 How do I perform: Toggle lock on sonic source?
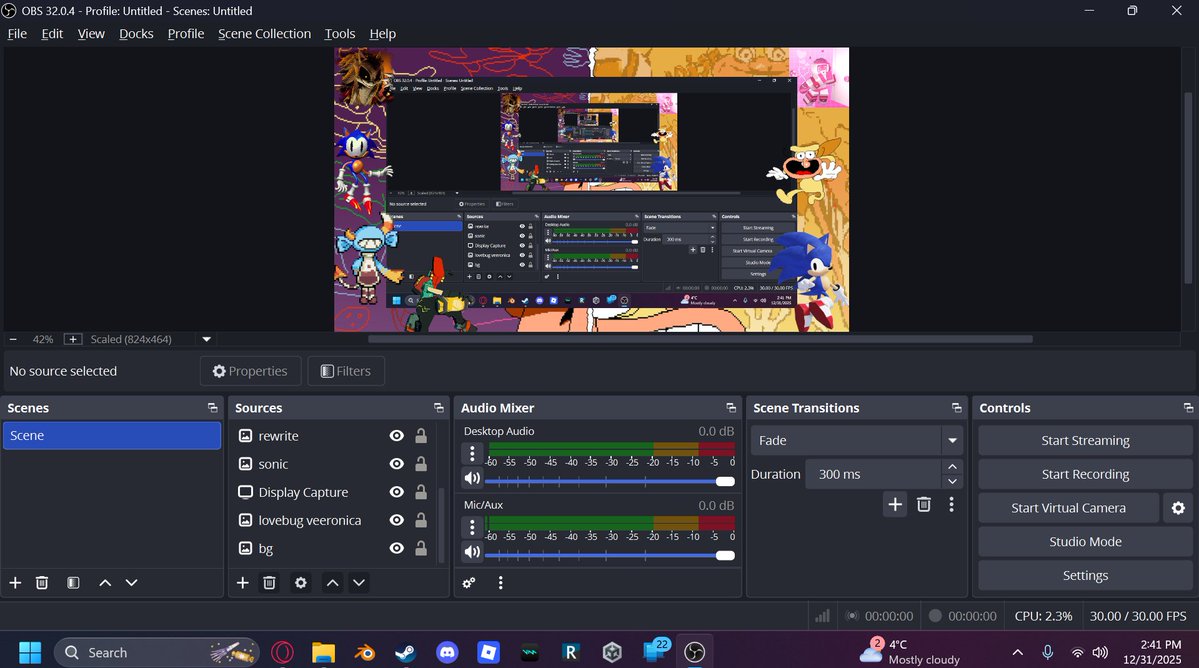click(x=421, y=464)
